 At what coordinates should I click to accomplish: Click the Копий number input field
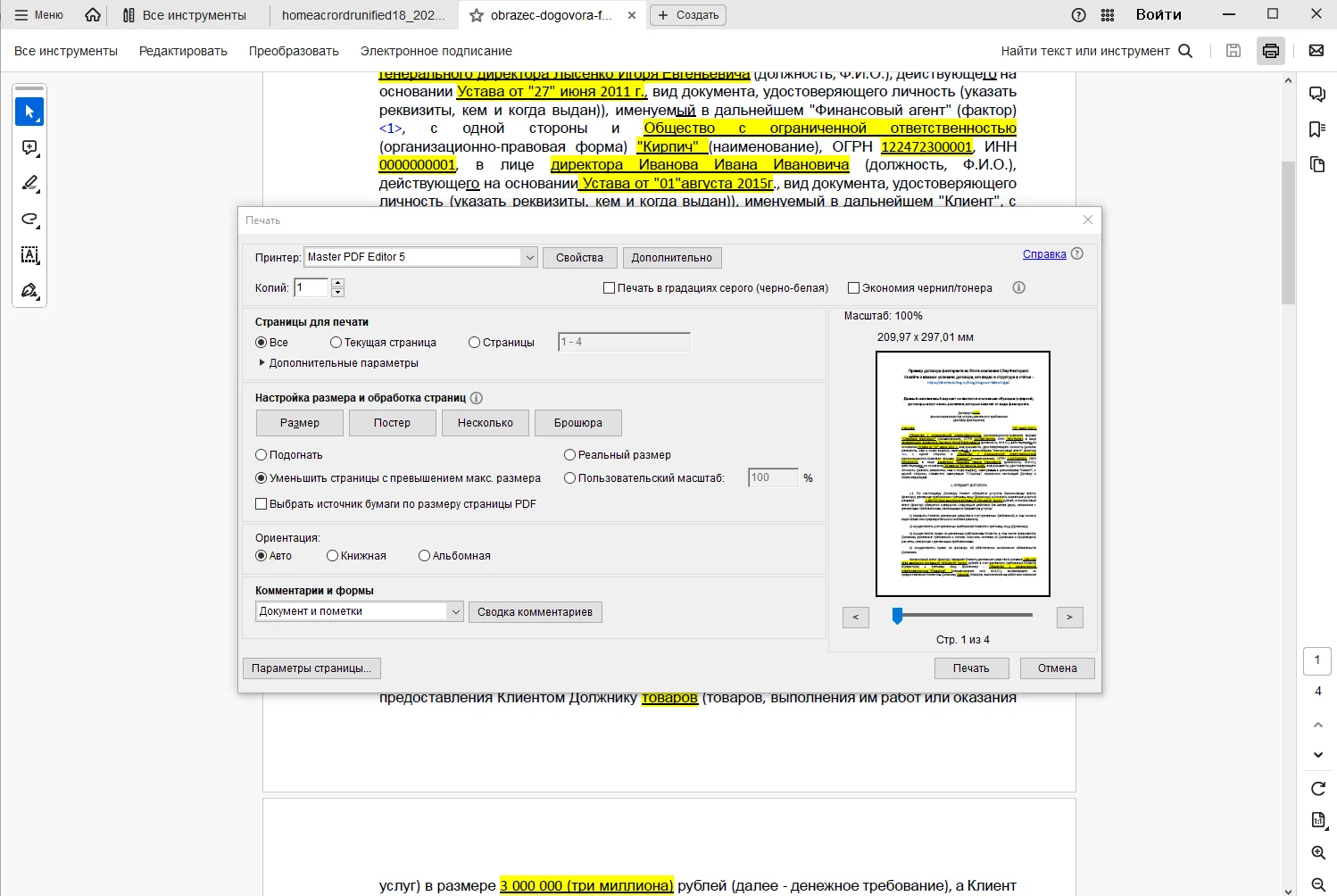(311, 287)
